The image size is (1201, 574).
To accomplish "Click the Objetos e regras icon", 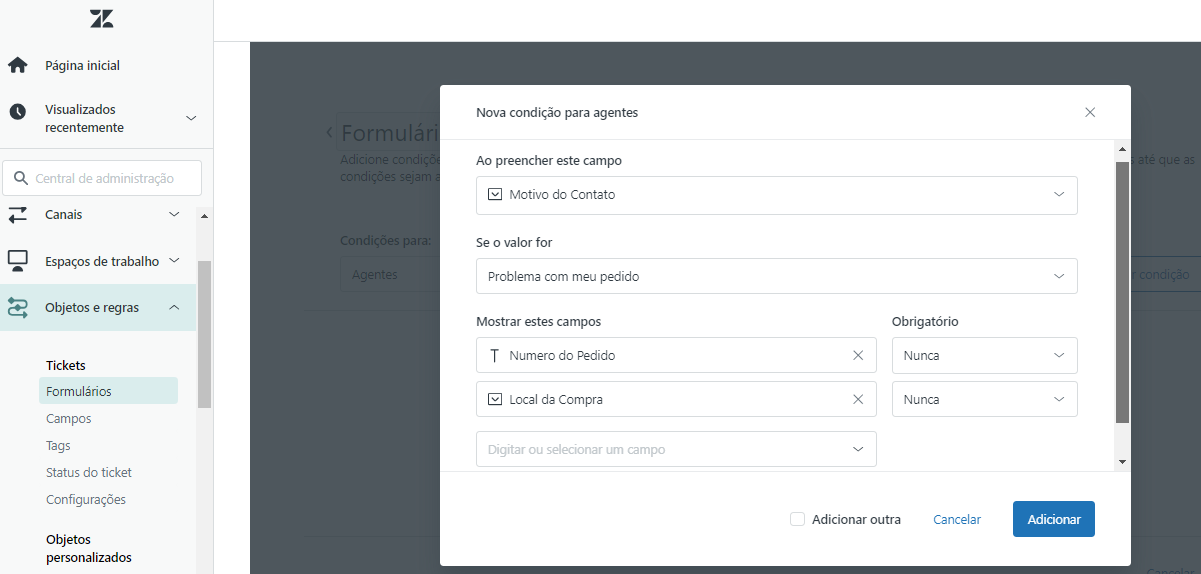I will point(17,308).
